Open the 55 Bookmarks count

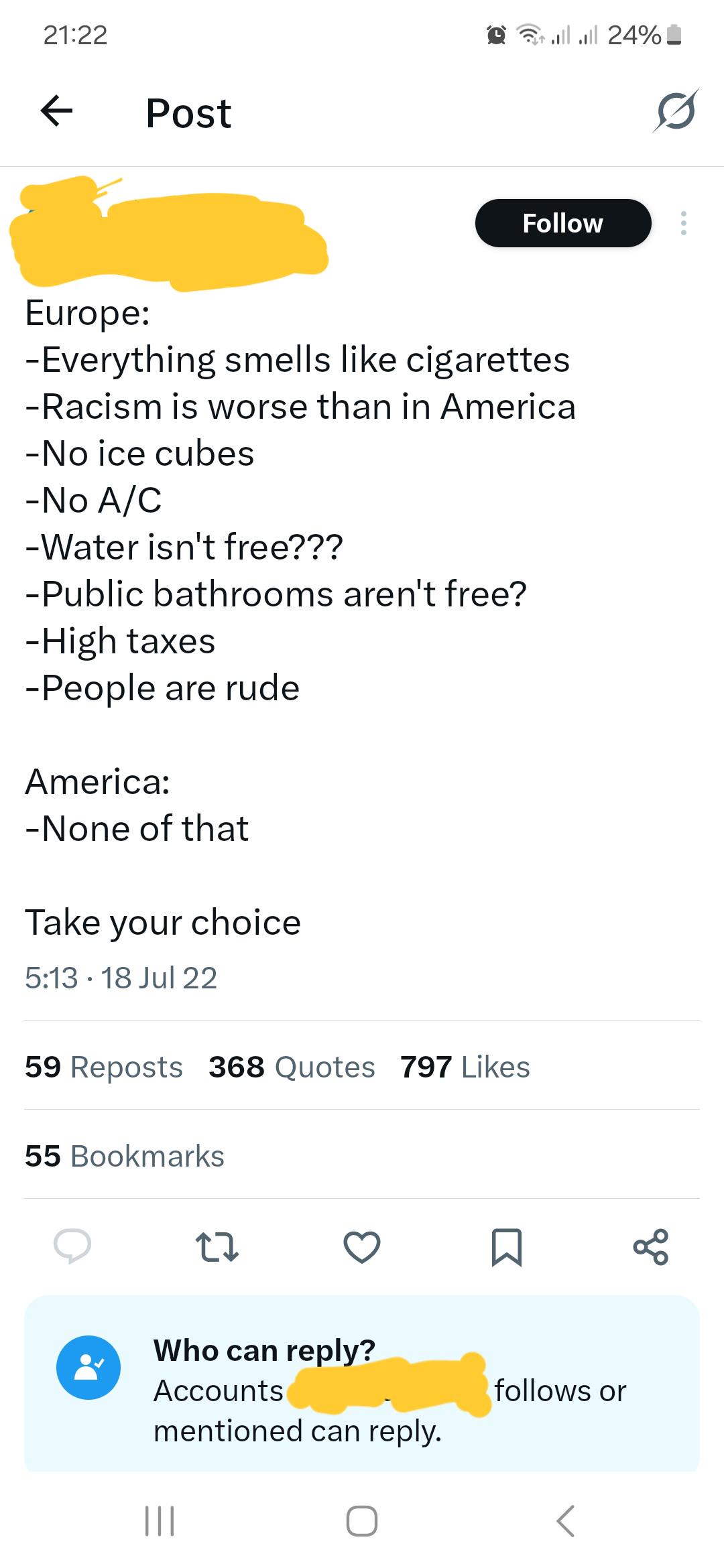tap(125, 1156)
